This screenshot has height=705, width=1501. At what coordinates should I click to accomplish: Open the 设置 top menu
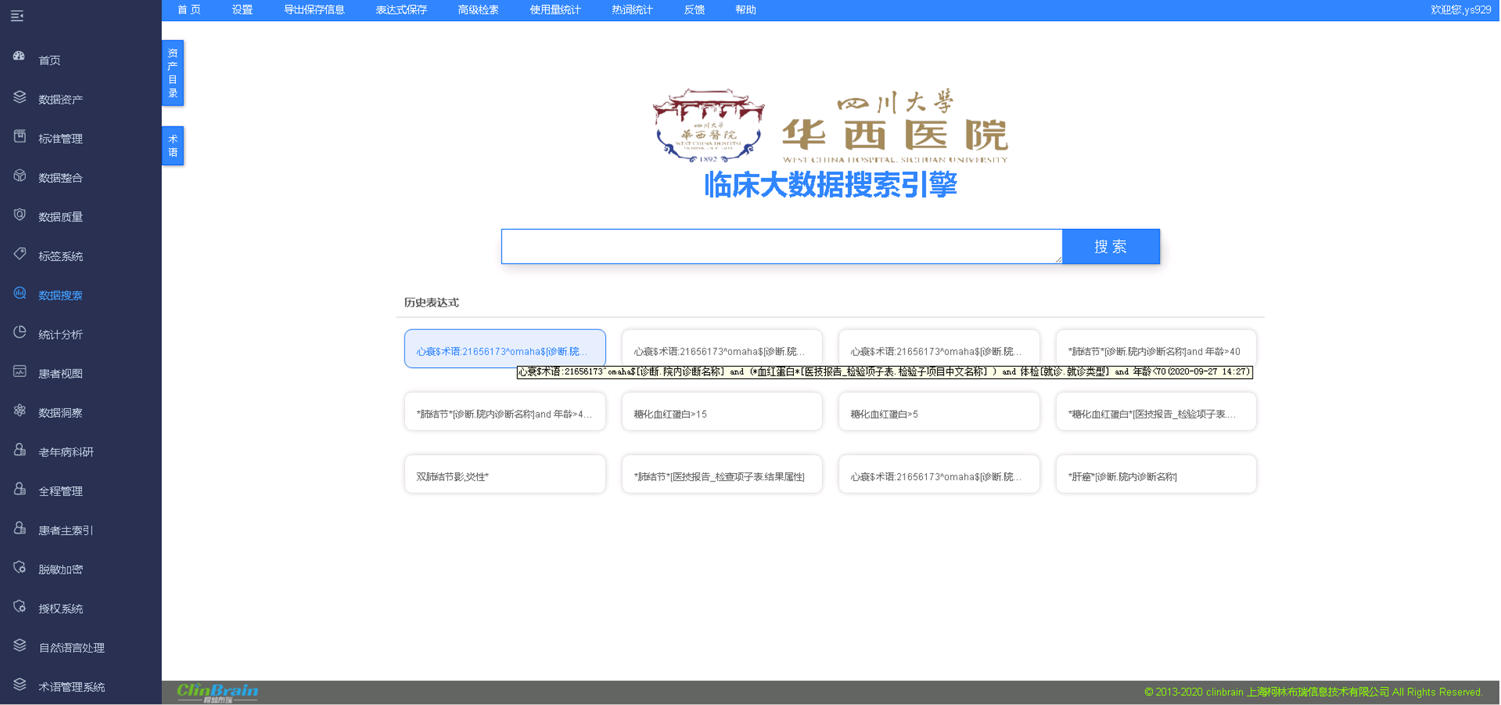pyautogui.click(x=242, y=10)
